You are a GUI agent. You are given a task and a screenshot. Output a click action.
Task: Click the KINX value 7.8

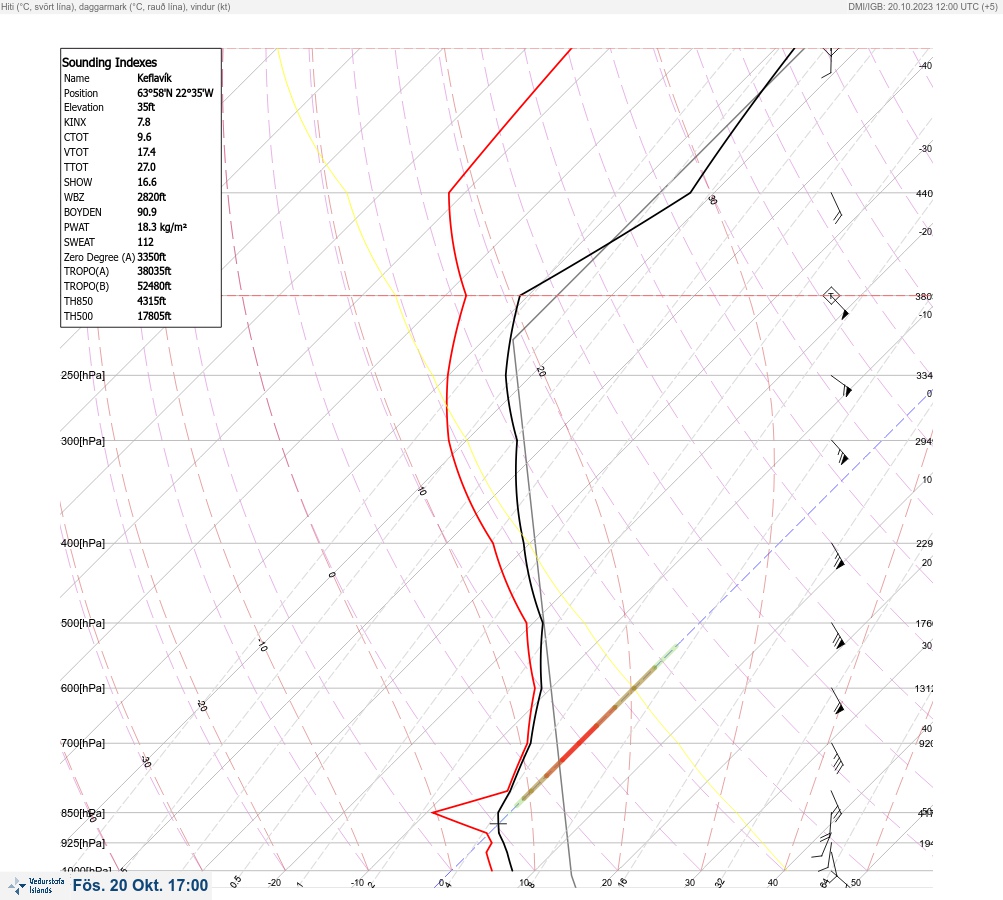pyautogui.click(x=144, y=122)
